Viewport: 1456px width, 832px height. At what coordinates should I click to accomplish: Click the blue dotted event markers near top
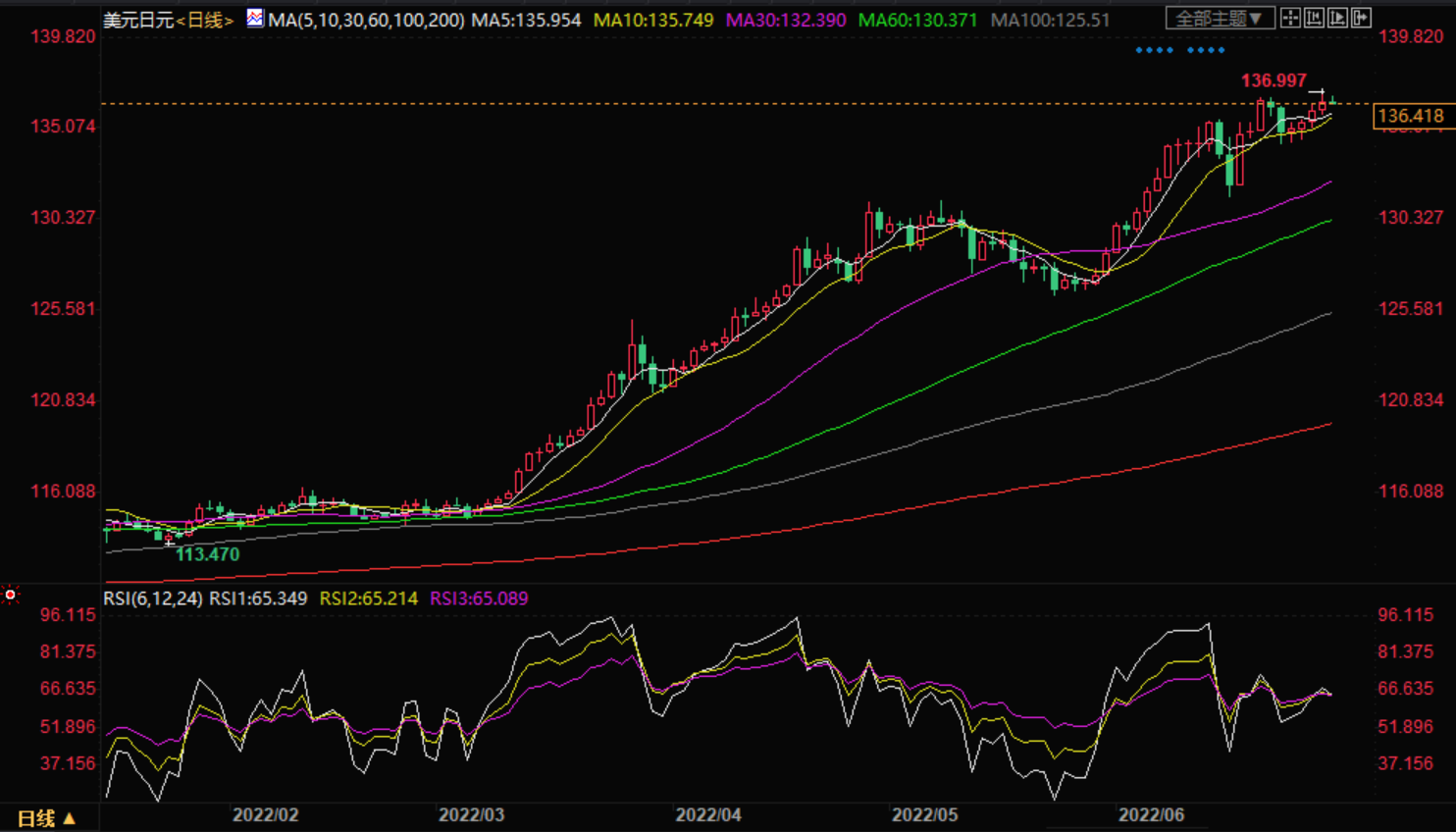coord(1180,50)
